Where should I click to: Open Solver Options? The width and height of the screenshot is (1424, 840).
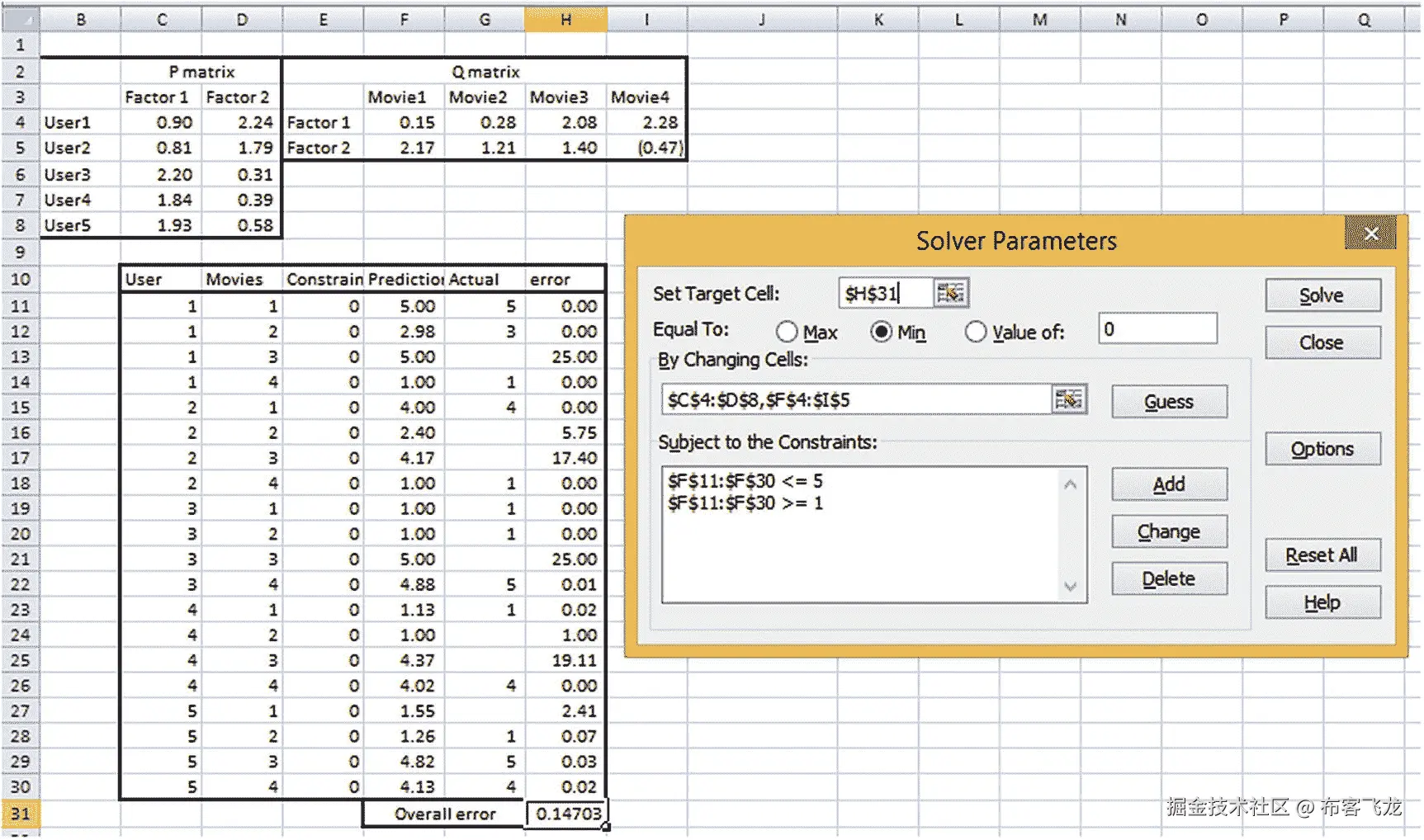(1322, 449)
